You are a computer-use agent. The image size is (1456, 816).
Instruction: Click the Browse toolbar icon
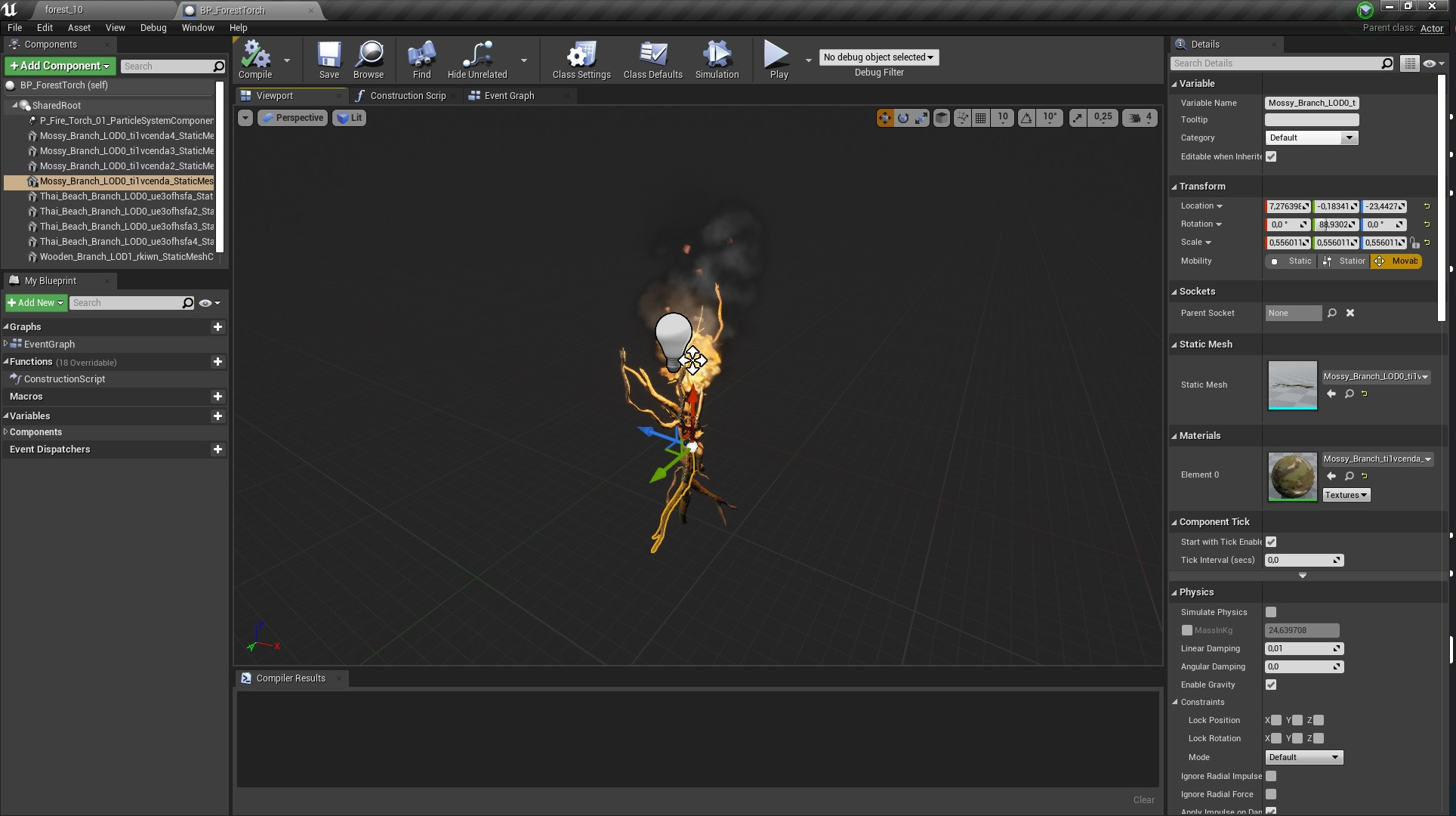369,59
